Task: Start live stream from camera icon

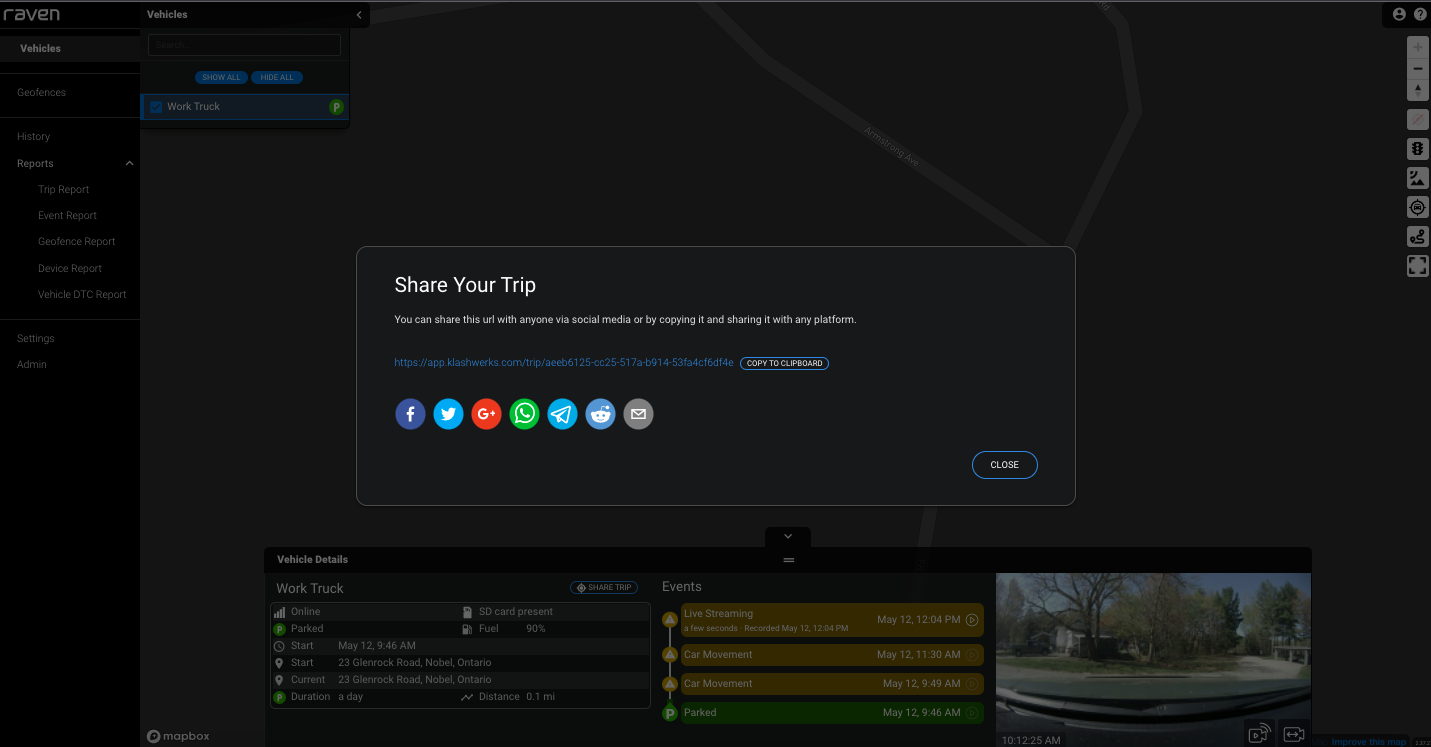Action: click(1259, 734)
